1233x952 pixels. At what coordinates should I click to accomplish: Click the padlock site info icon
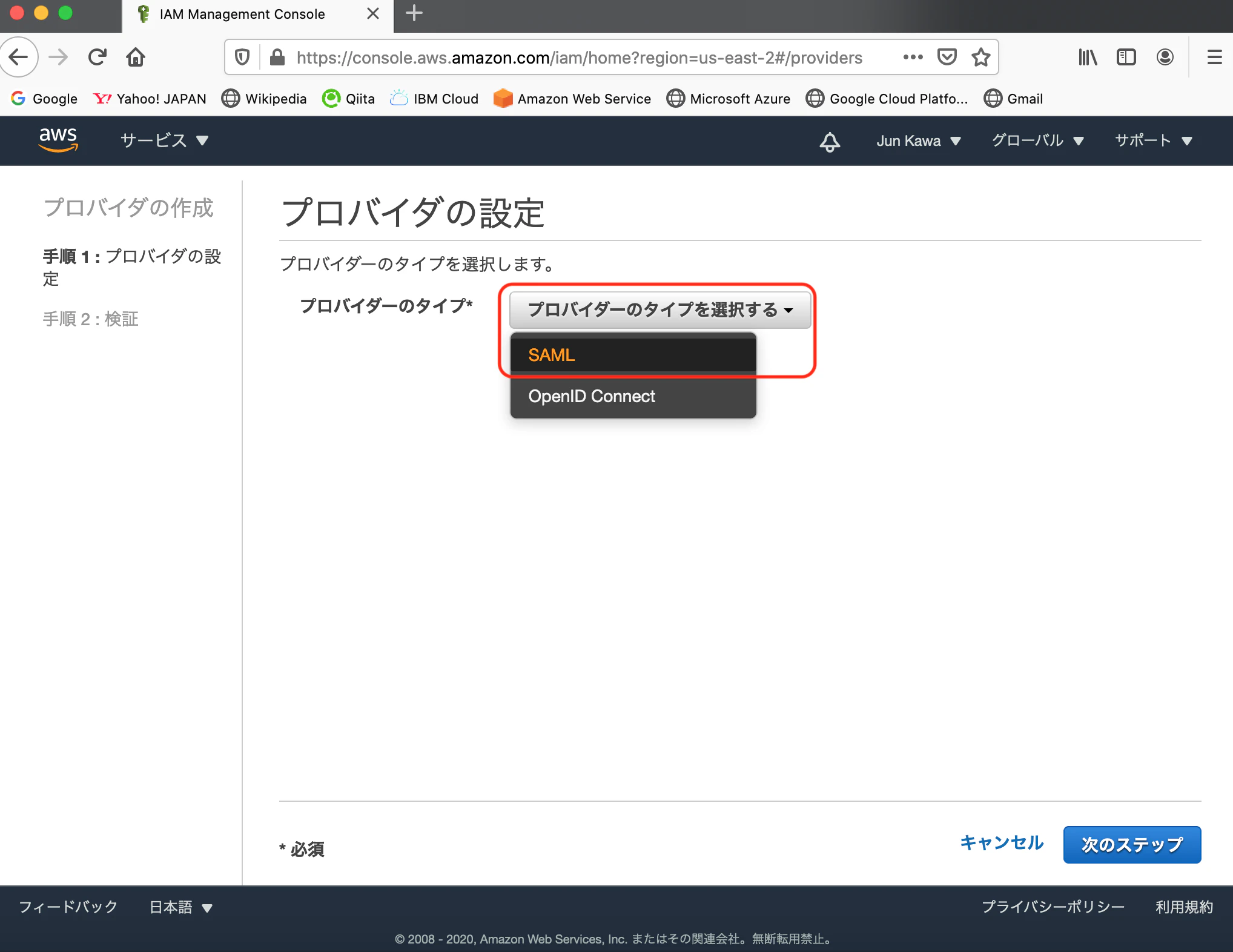[x=277, y=58]
